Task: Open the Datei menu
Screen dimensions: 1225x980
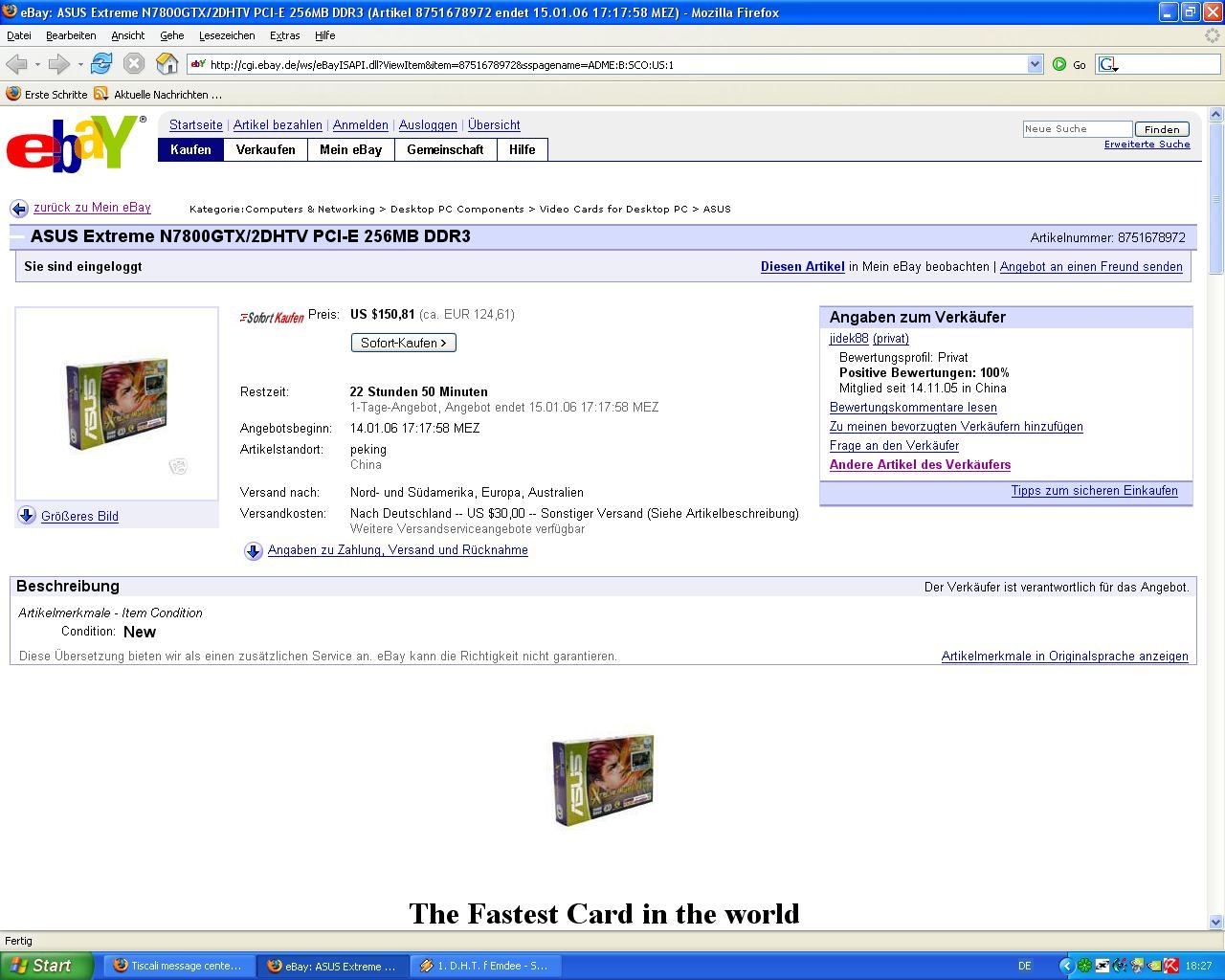Action: [x=19, y=35]
